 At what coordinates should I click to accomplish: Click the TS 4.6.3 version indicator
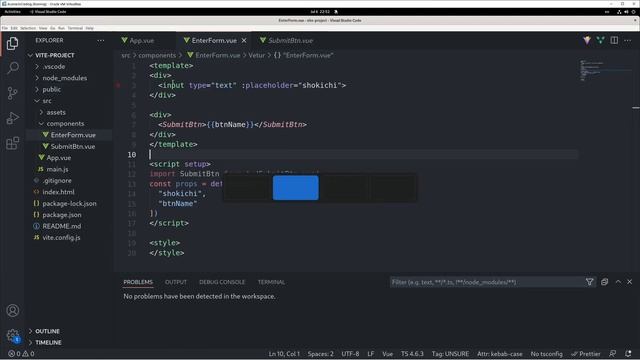412,354
